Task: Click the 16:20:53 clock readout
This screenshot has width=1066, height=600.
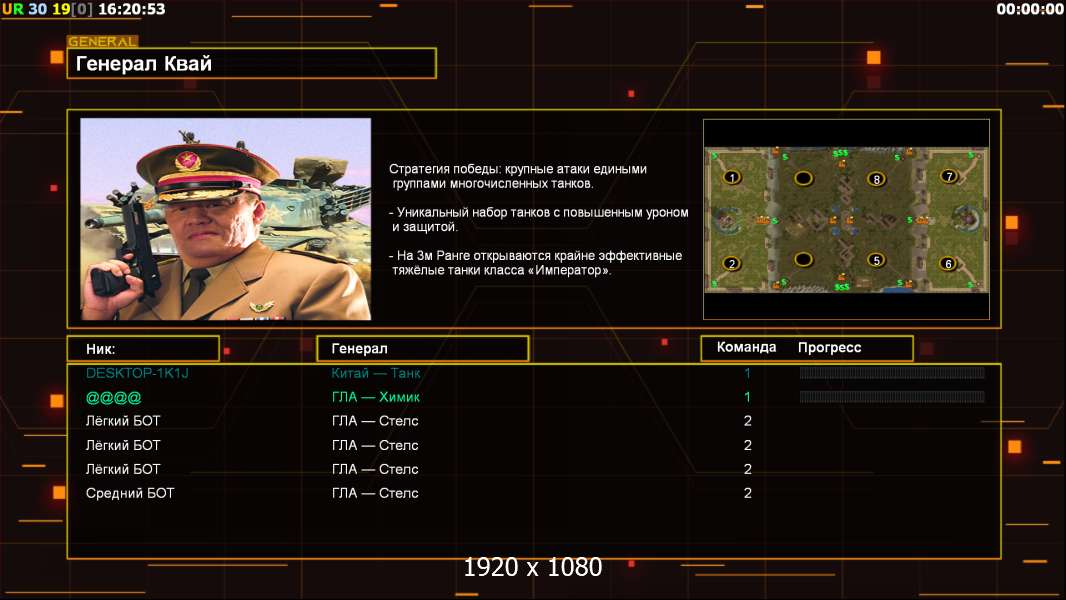Action: click(x=131, y=9)
